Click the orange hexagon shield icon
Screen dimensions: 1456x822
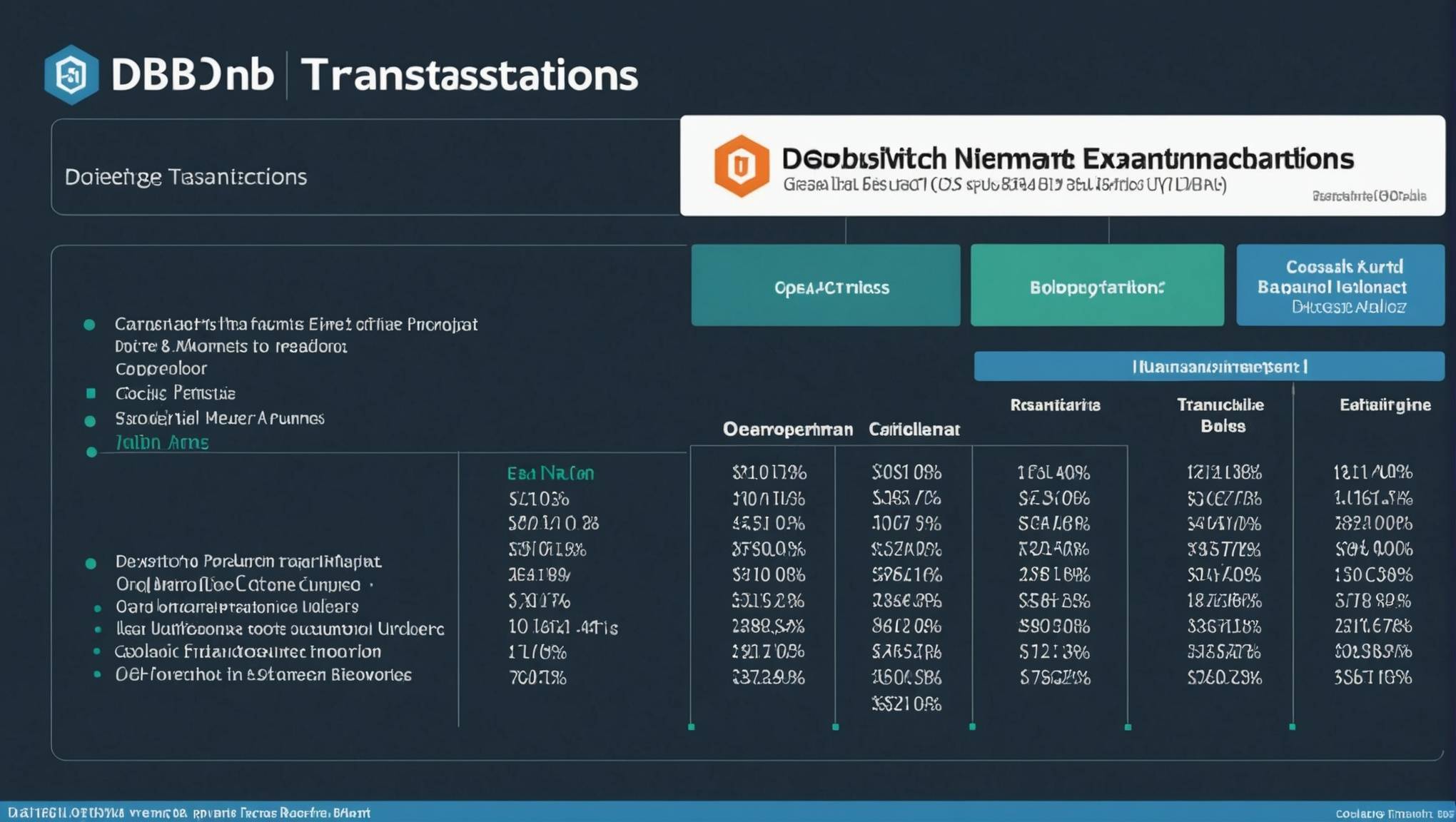click(742, 166)
